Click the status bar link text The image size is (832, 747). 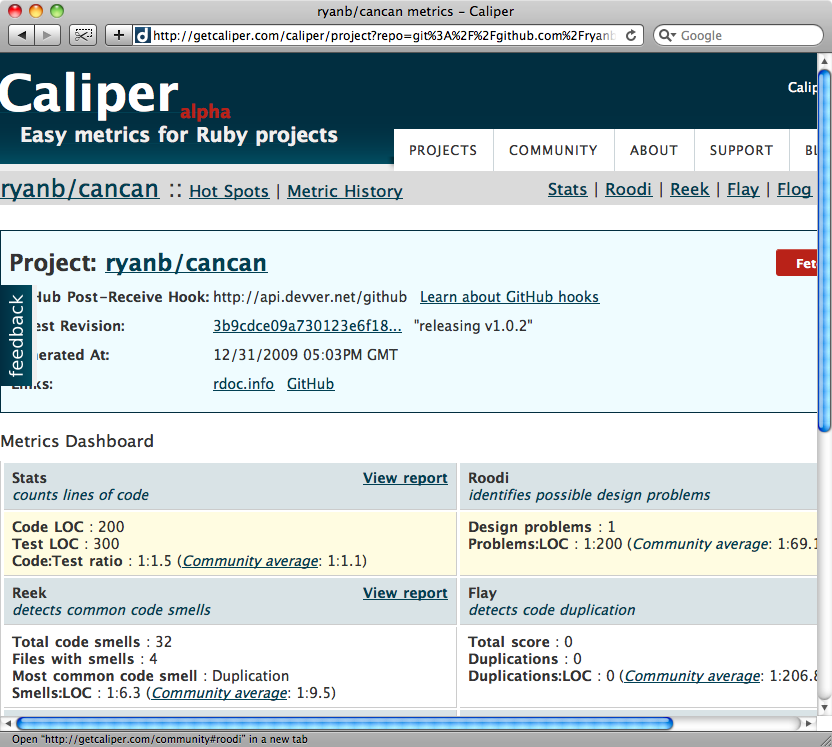(x=160, y=739)
